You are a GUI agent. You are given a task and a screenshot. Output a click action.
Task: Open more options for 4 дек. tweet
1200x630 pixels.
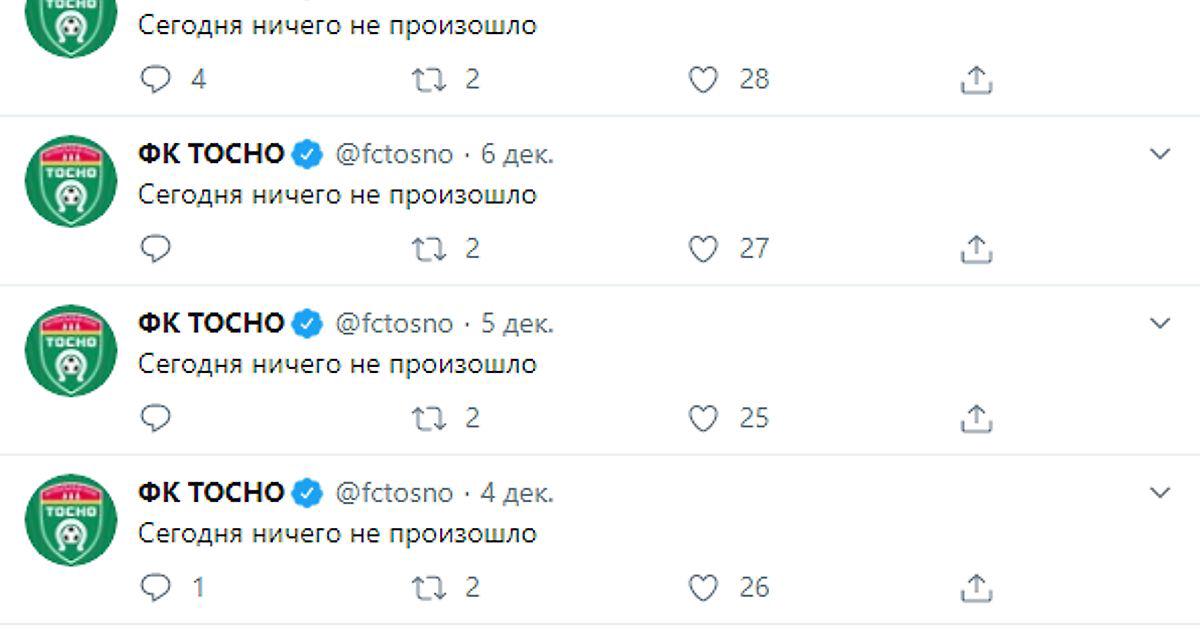click(x=1160, y=492)
